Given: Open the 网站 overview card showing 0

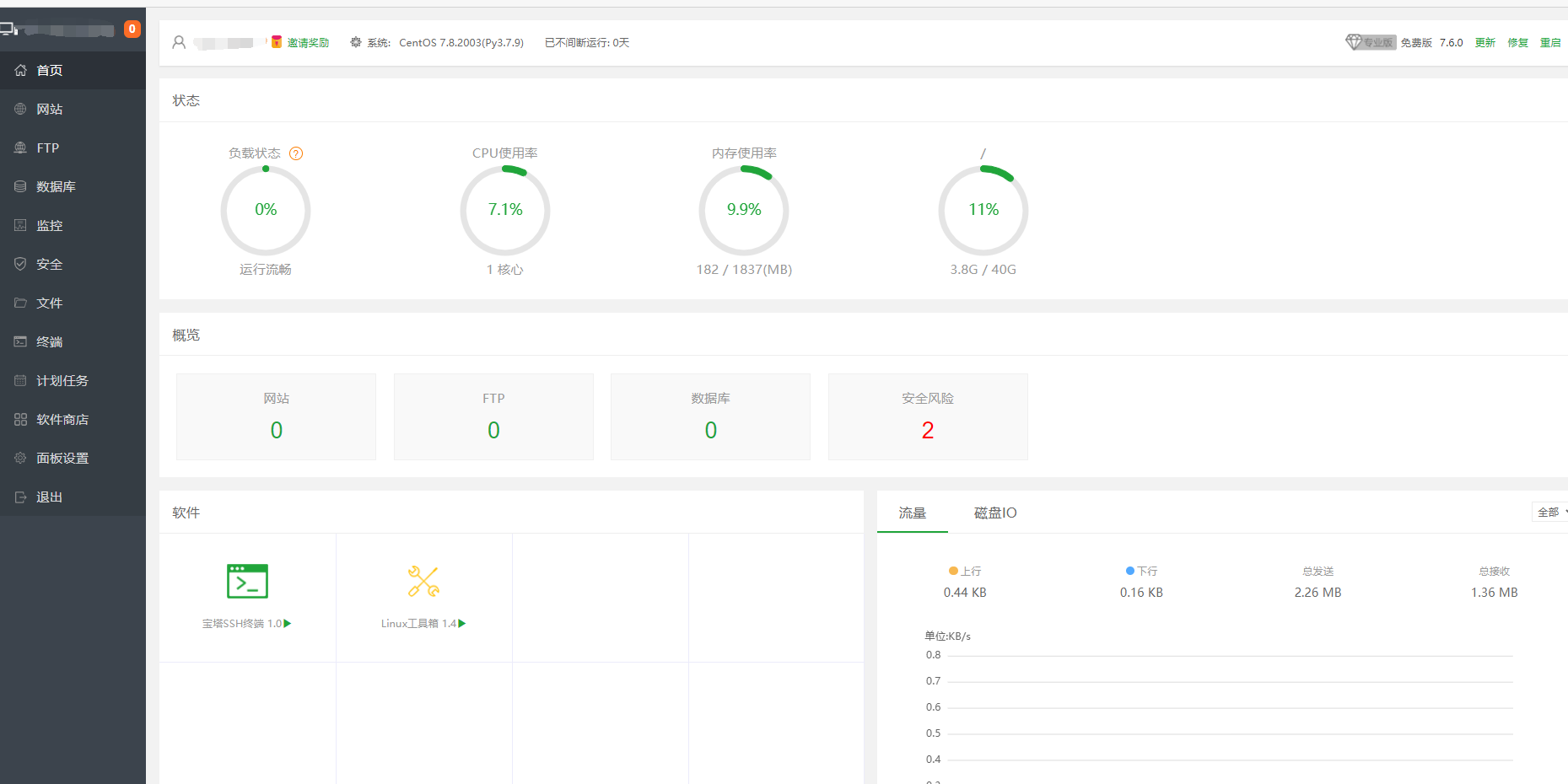Looking at the screenshot, I should click(276, 416).
